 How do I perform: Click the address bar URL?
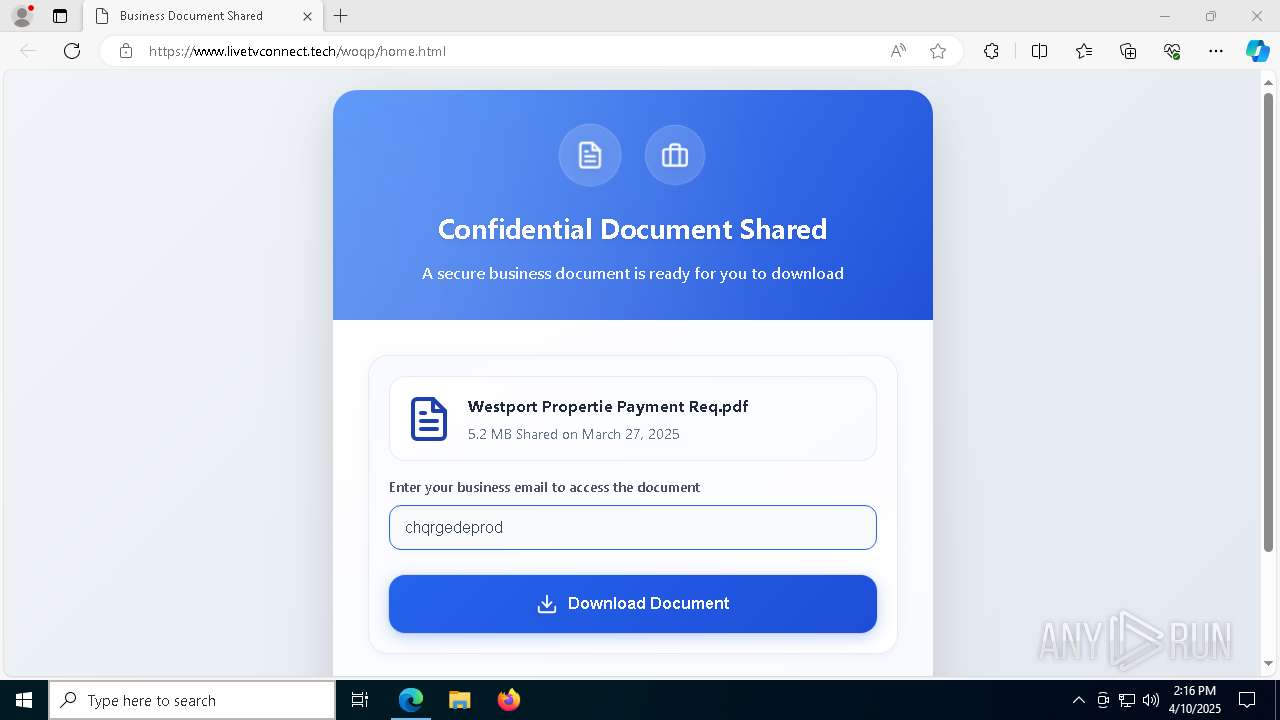pos(297,51)
